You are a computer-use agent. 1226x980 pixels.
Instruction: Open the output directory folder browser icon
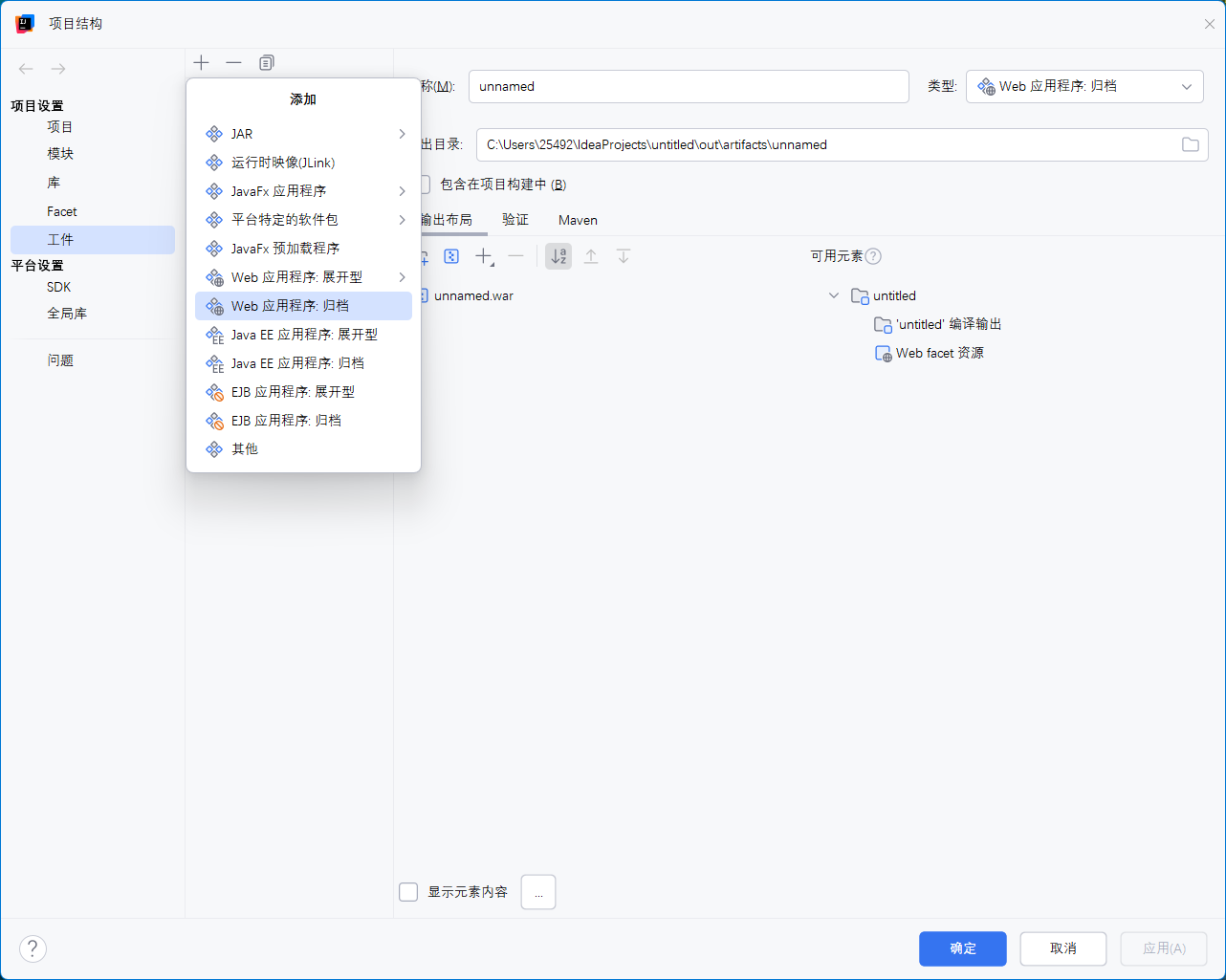[x=1190, y=144]
